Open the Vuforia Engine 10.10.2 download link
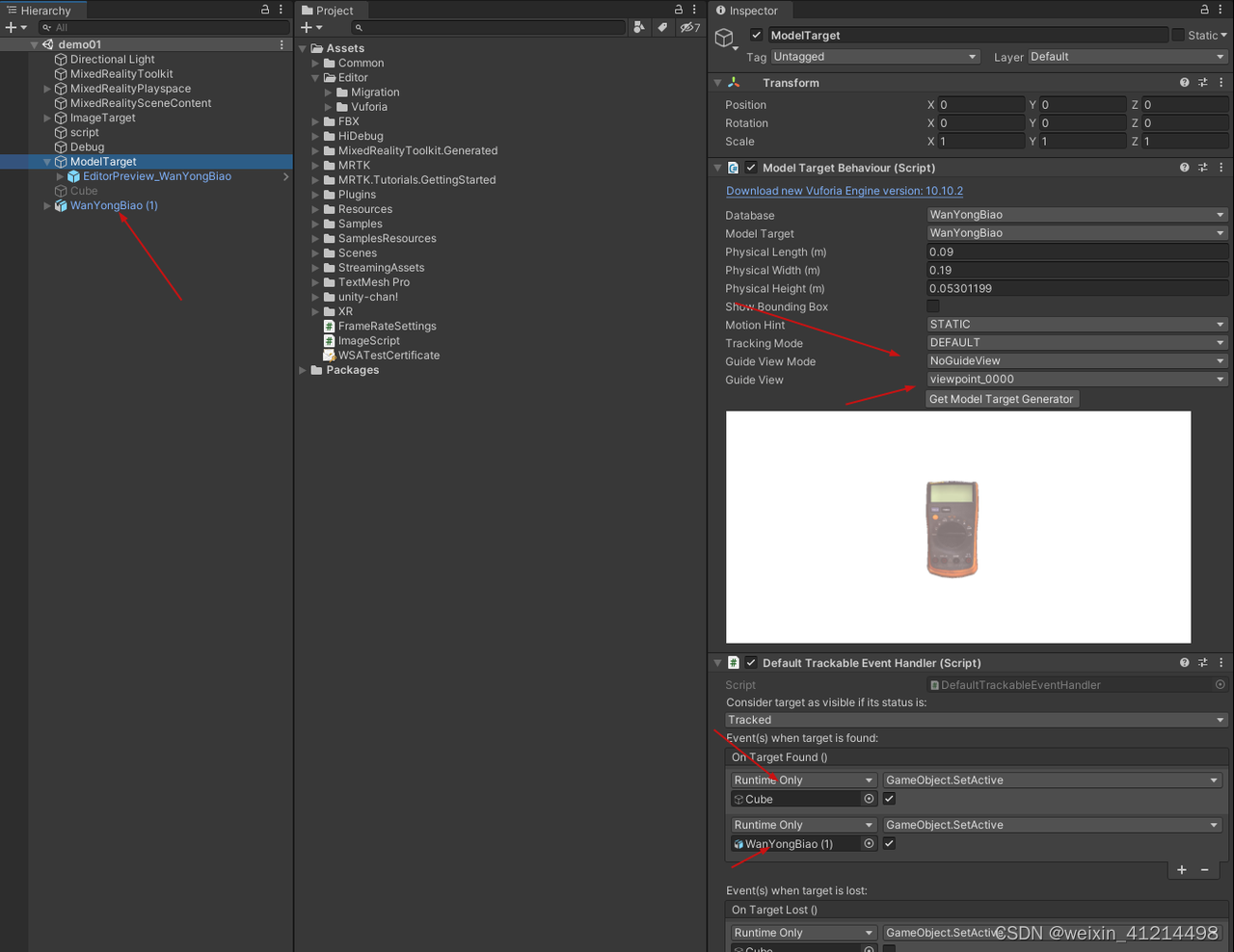This screenshot has height=952, width=1234. point(844,190)
